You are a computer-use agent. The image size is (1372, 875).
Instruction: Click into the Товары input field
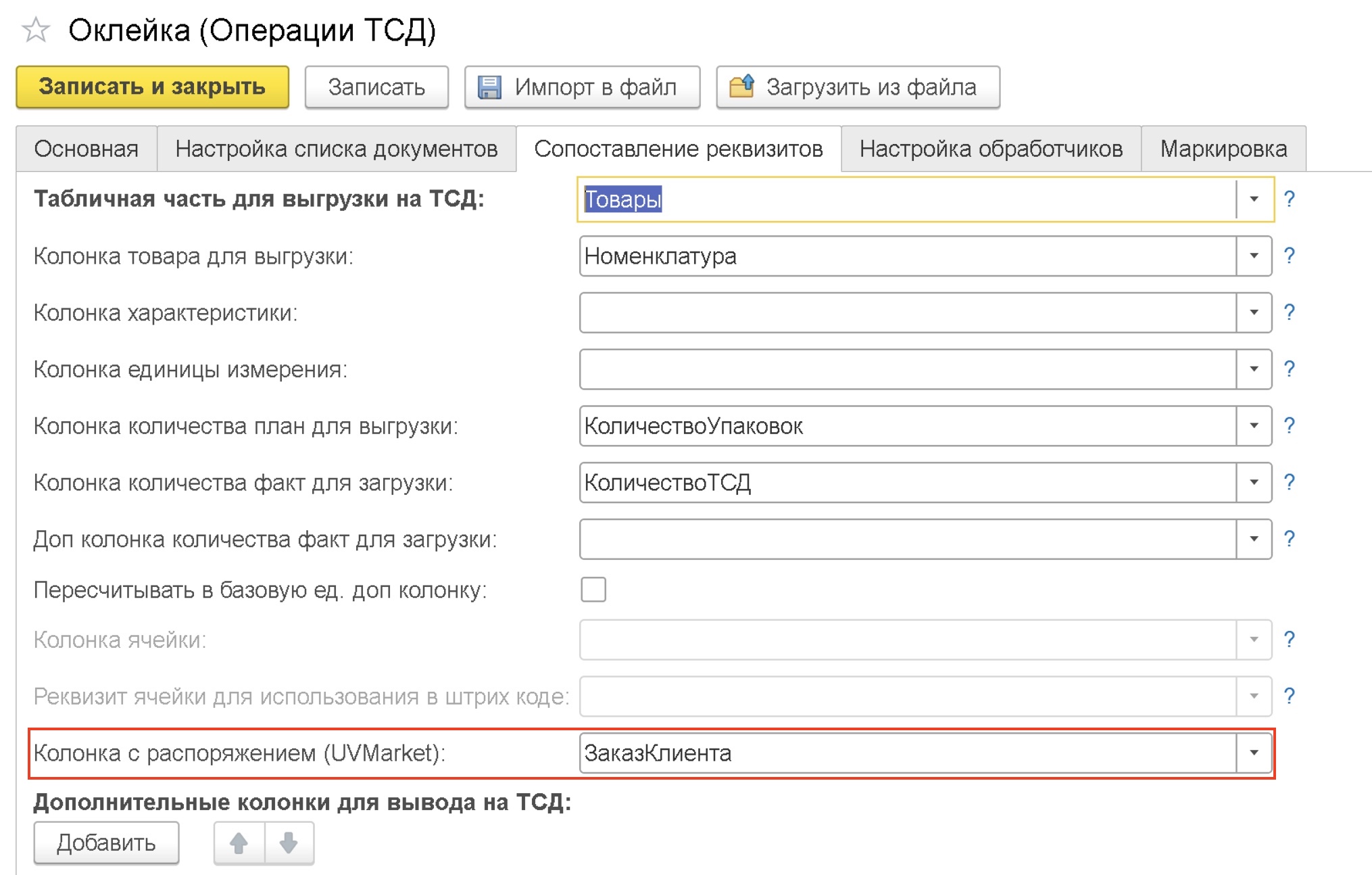point(908,199)
